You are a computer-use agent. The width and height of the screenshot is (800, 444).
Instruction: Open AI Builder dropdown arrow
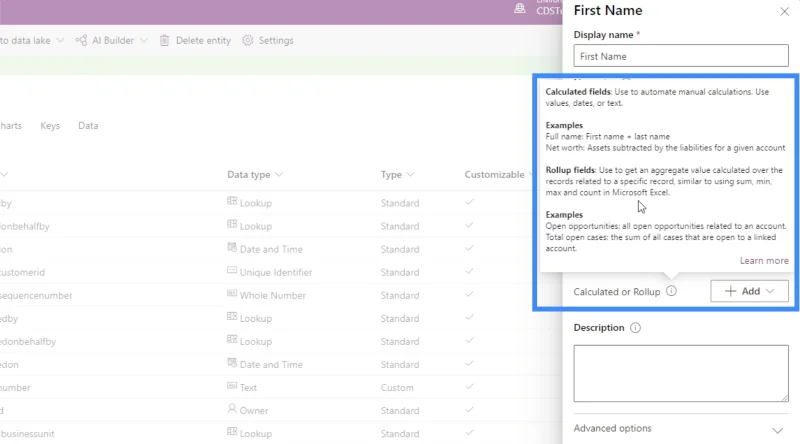tap(144, 40)
